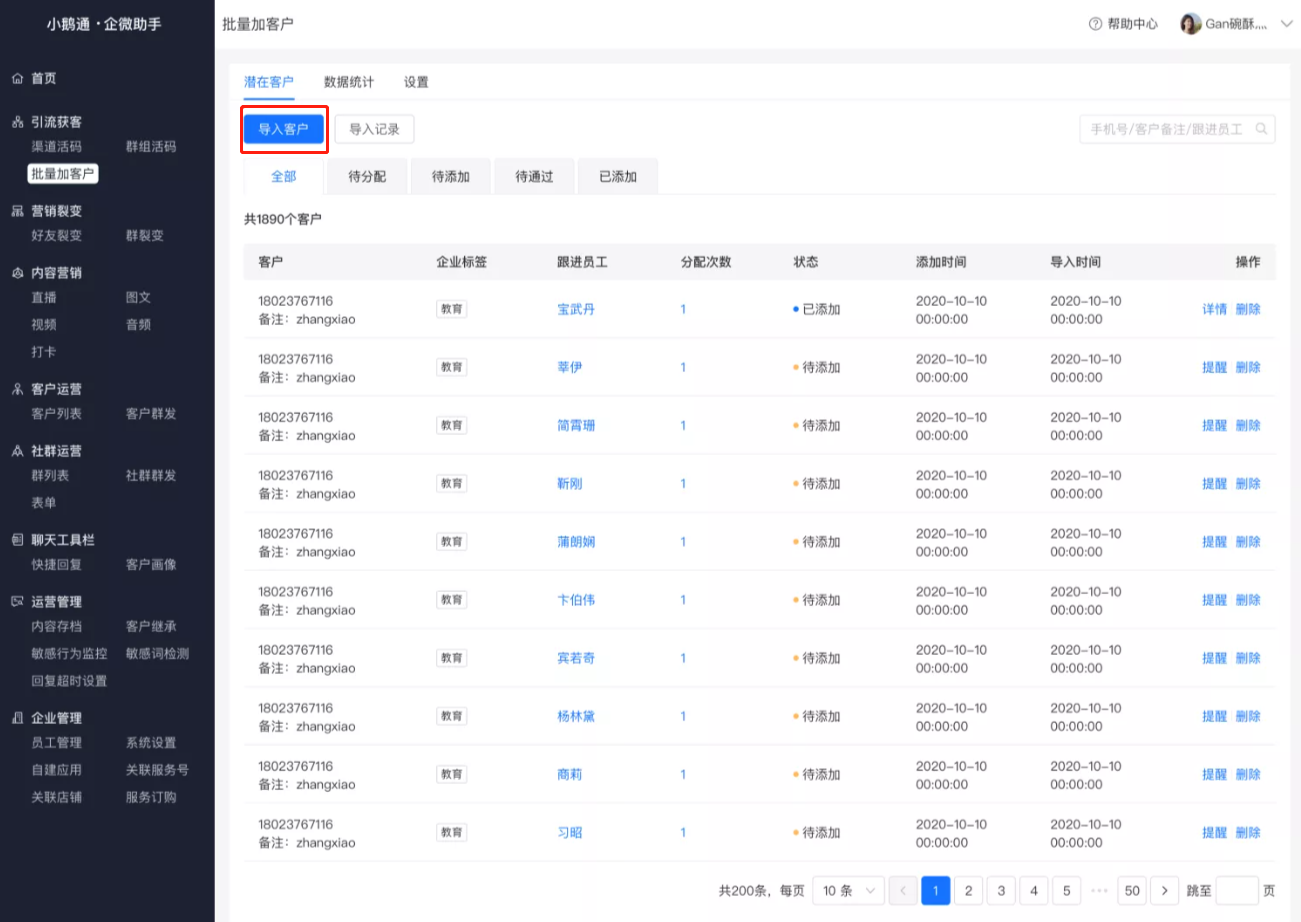Click the user avatar picture
The height and width of the screenshot is (922, 1301).
(x=1191, y=24)
